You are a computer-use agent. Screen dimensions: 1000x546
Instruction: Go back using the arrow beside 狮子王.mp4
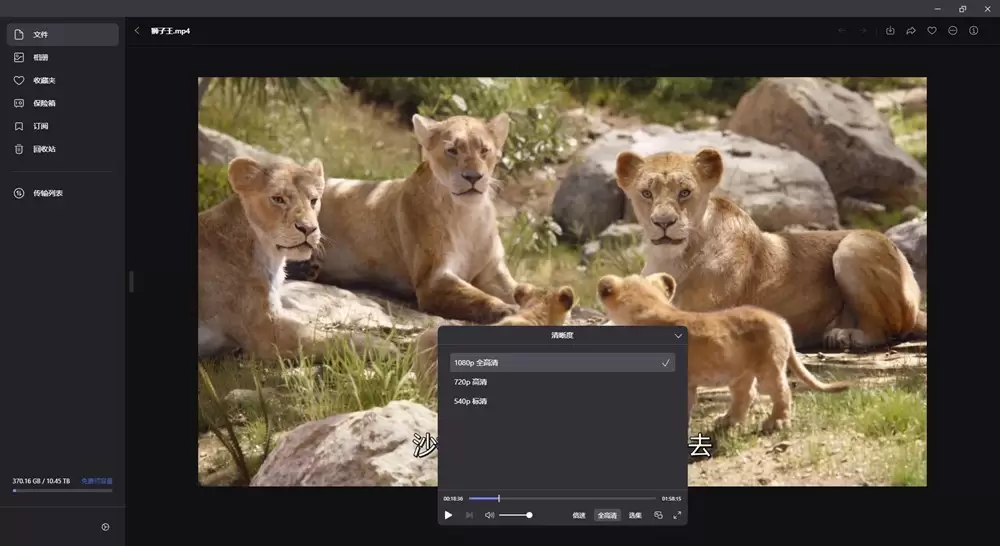point(136,31)
